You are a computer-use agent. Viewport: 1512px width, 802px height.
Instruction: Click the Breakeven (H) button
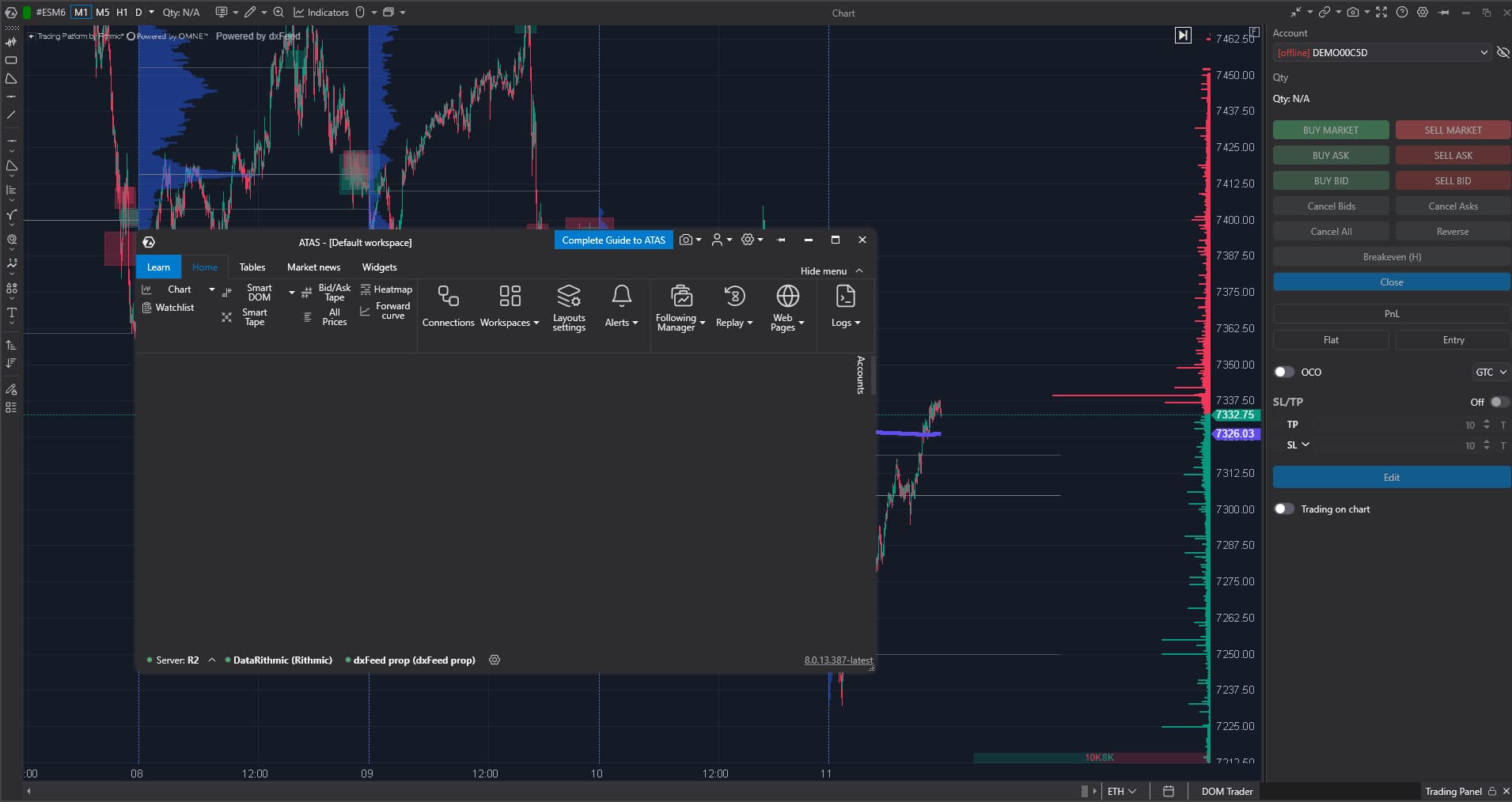click(1392, 256)
